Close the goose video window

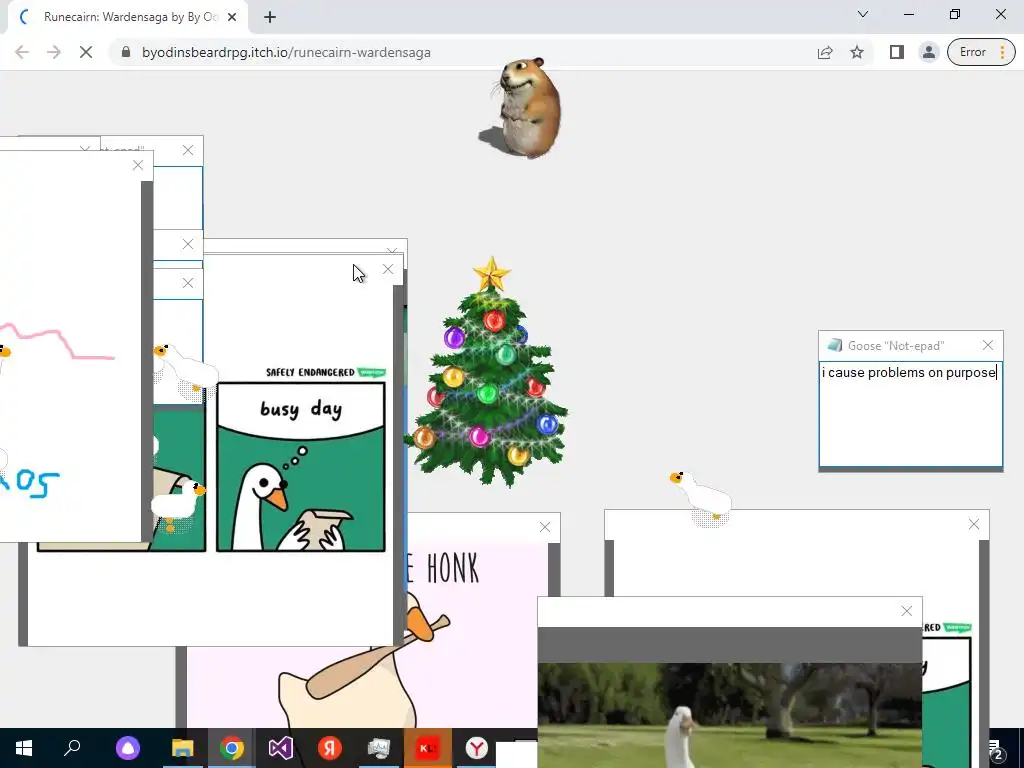906,611
